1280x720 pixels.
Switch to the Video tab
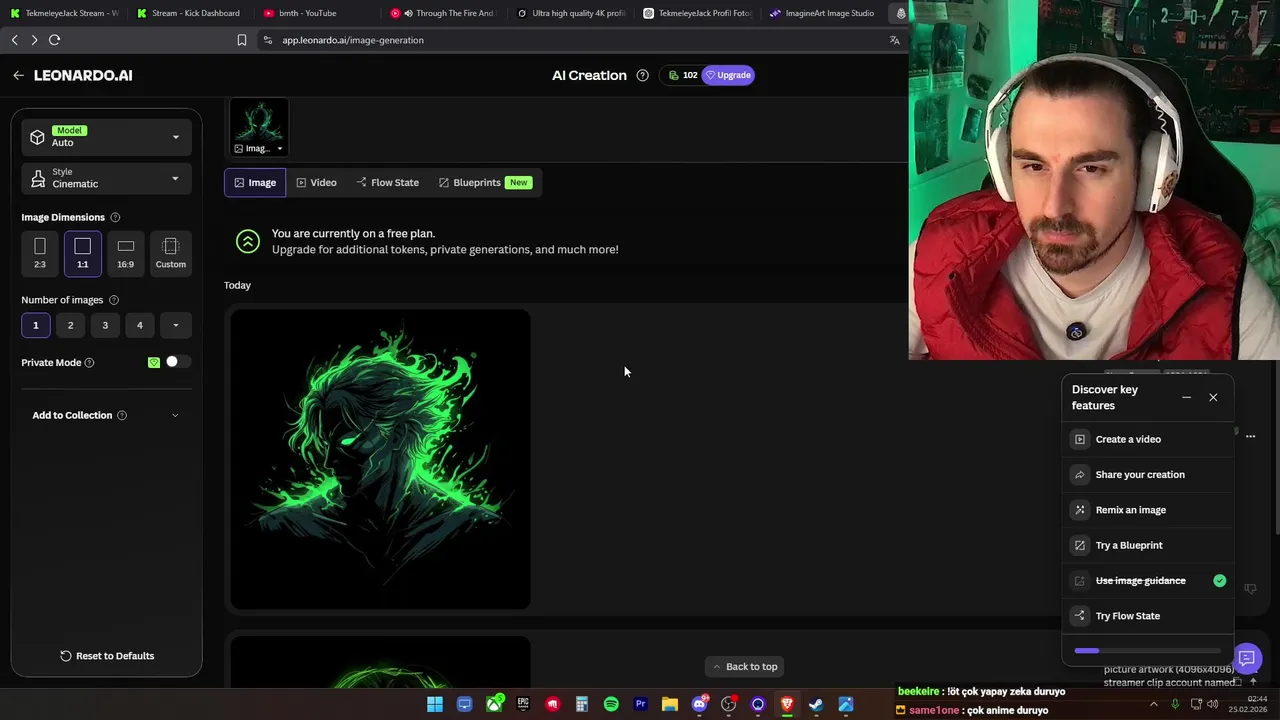pos(316,183)
